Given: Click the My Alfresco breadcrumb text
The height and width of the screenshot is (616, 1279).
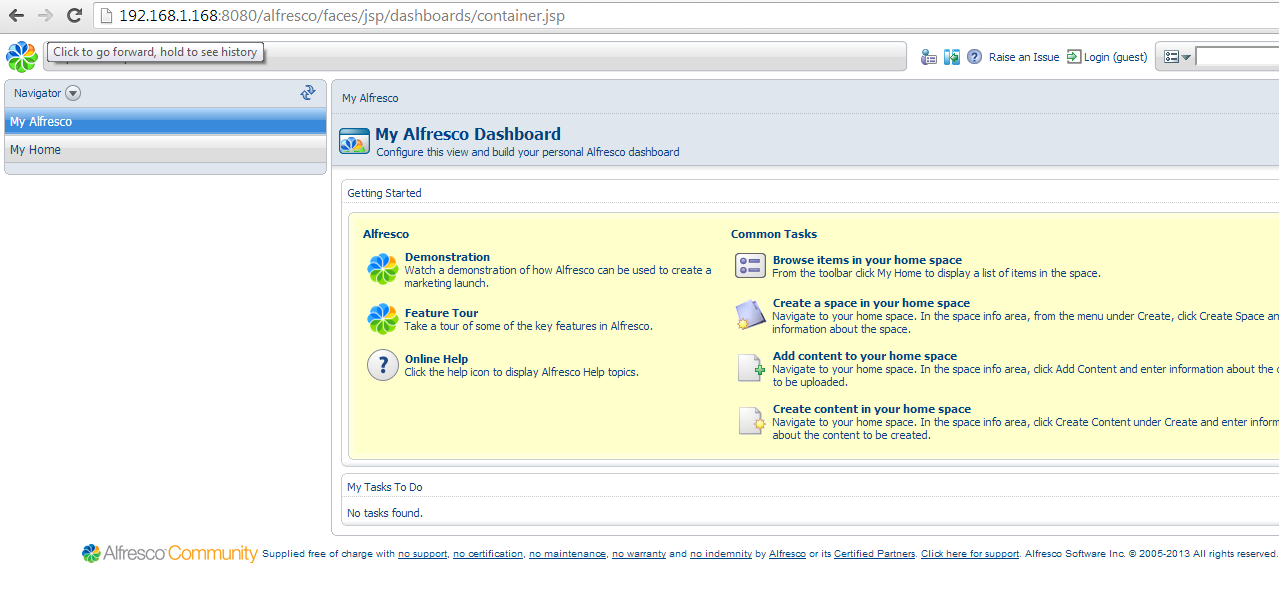Looking at the screenshot, I should [x=370, y=98].
